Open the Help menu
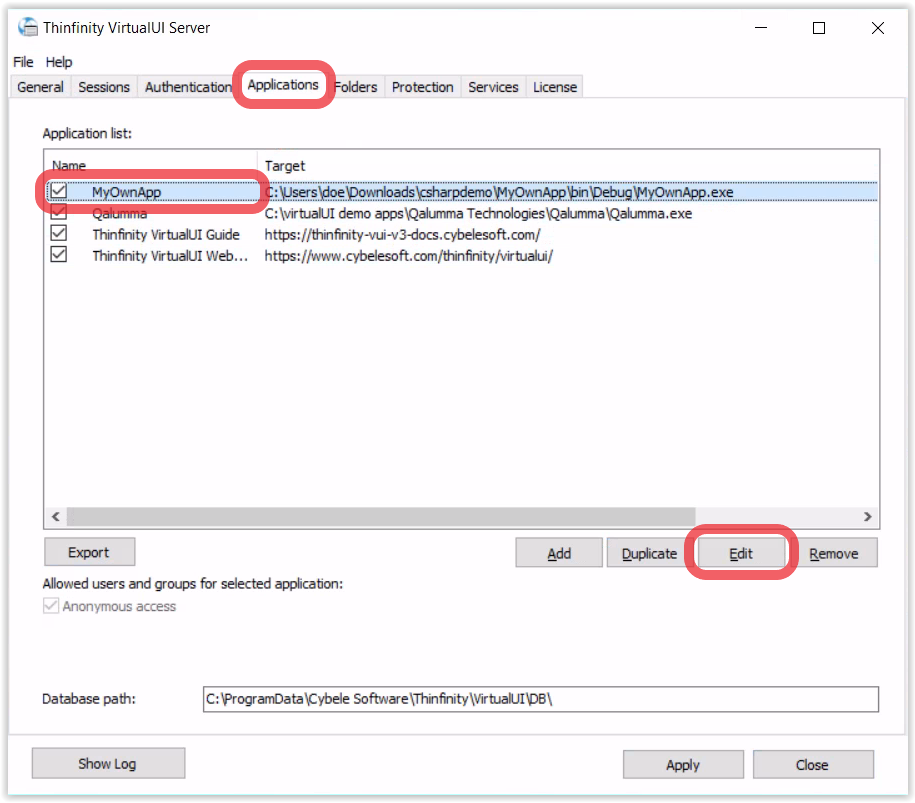Image resolution: width=915 pixels, height=803 pixels. click(59, 62)
